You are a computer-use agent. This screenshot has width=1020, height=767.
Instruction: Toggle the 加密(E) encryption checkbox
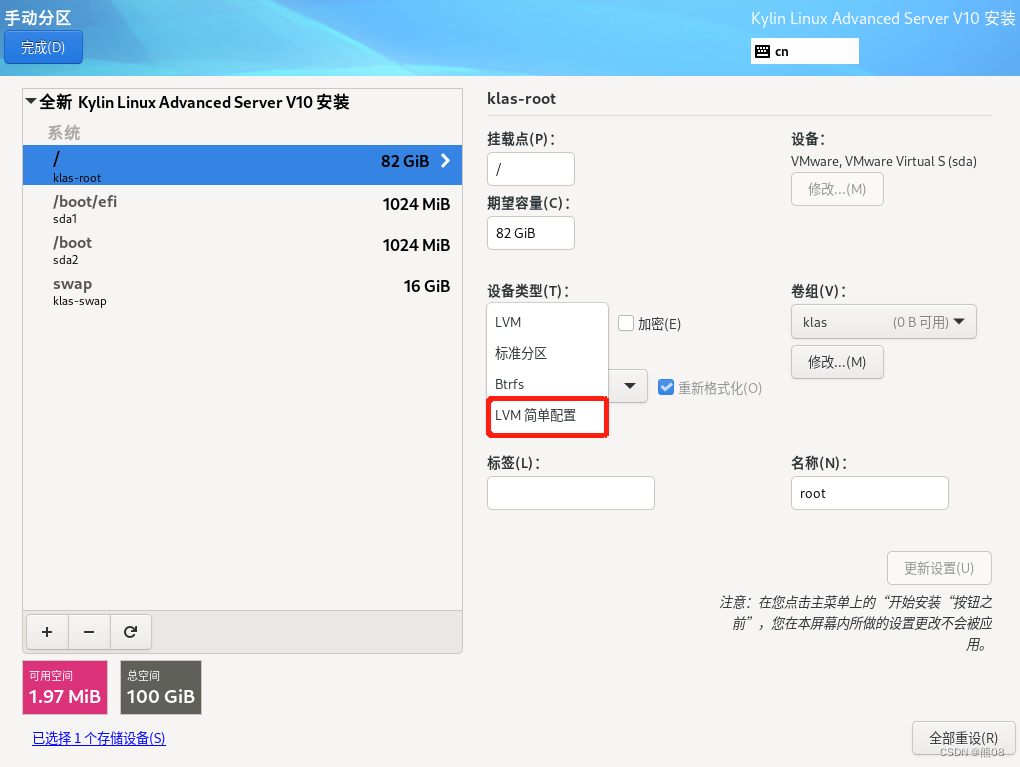pos(626,323)
